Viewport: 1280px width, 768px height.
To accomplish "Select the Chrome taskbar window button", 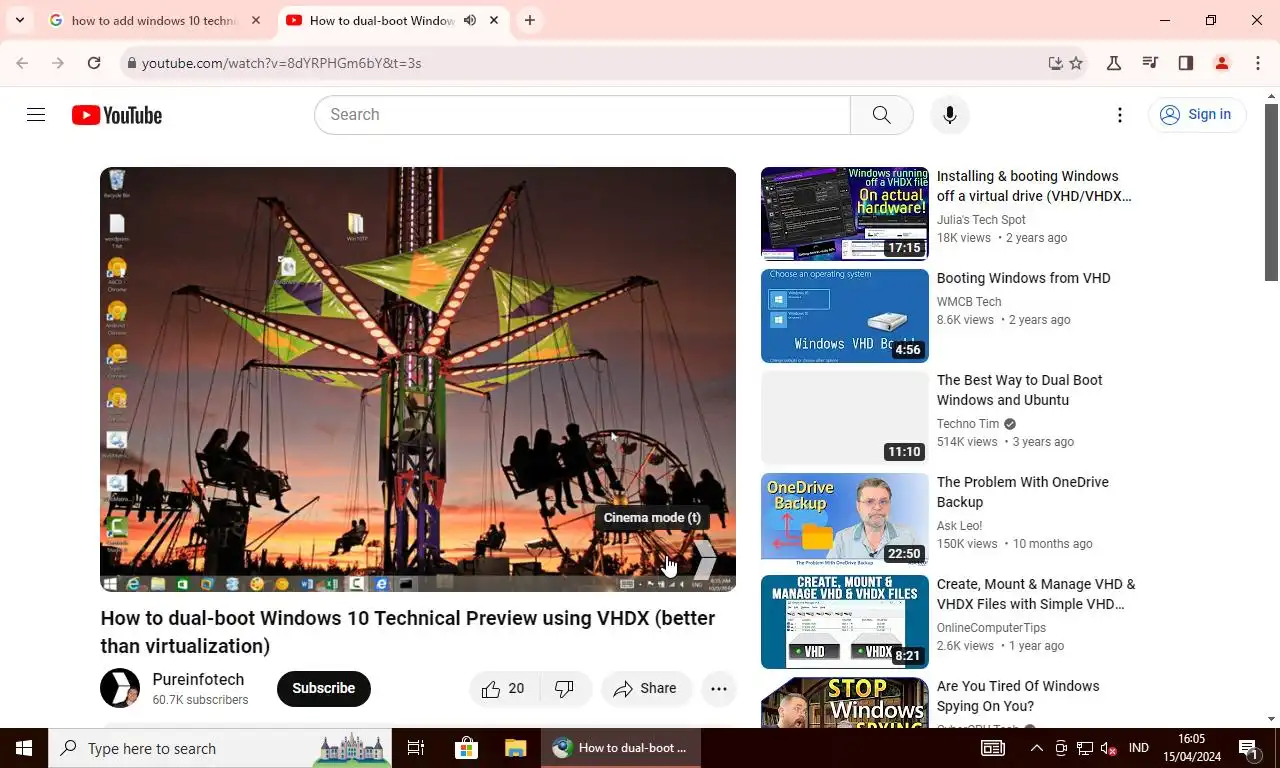I will pos(622,748).
